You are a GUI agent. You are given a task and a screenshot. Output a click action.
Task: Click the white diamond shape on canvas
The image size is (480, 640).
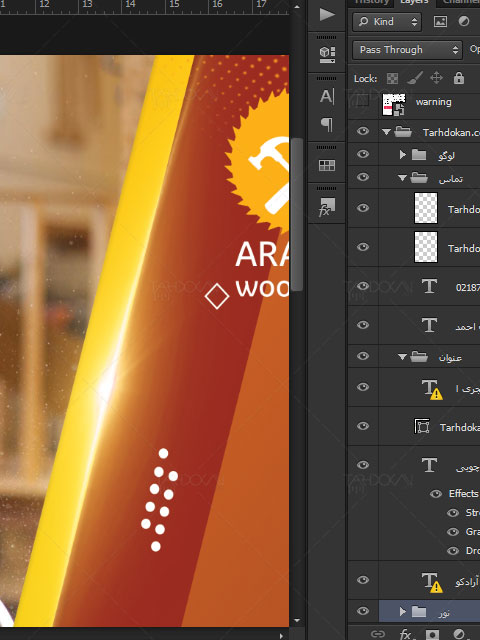click(x=217, y=296)
